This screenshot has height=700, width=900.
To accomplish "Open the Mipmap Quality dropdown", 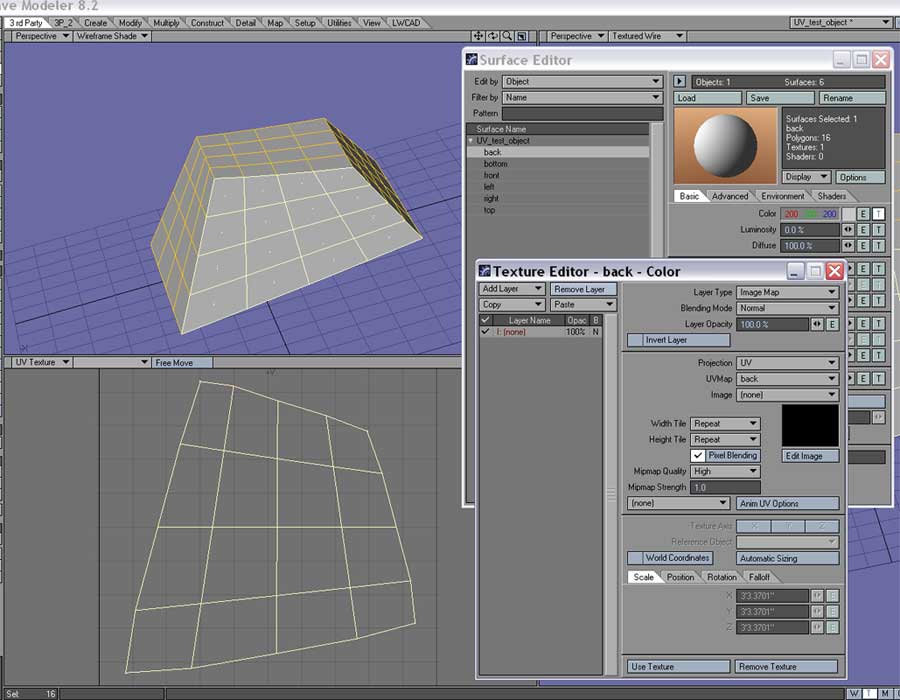I will coord(726,471).
